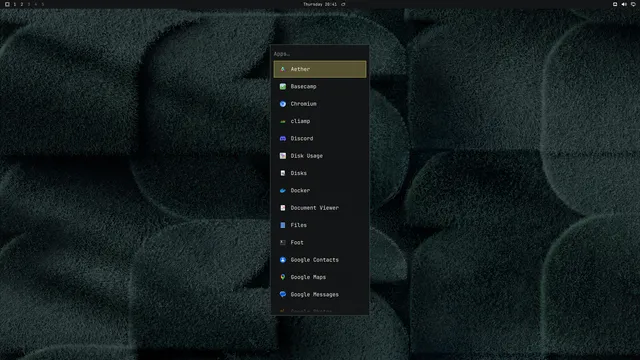The image size is (640, 360).
Task: Switch to workspace 5
Action: point(42,4)
